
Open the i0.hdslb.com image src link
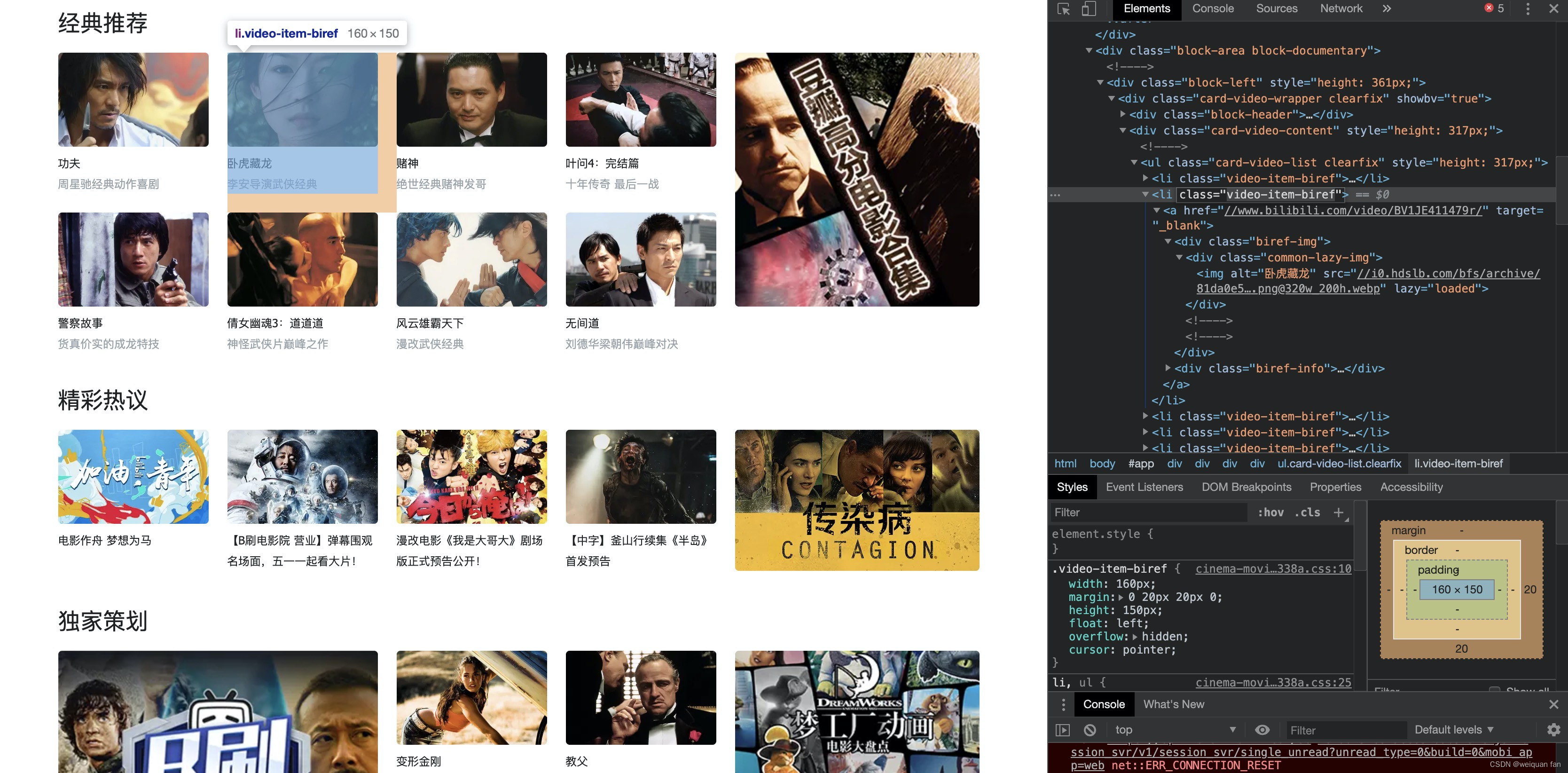(1367, 281)
